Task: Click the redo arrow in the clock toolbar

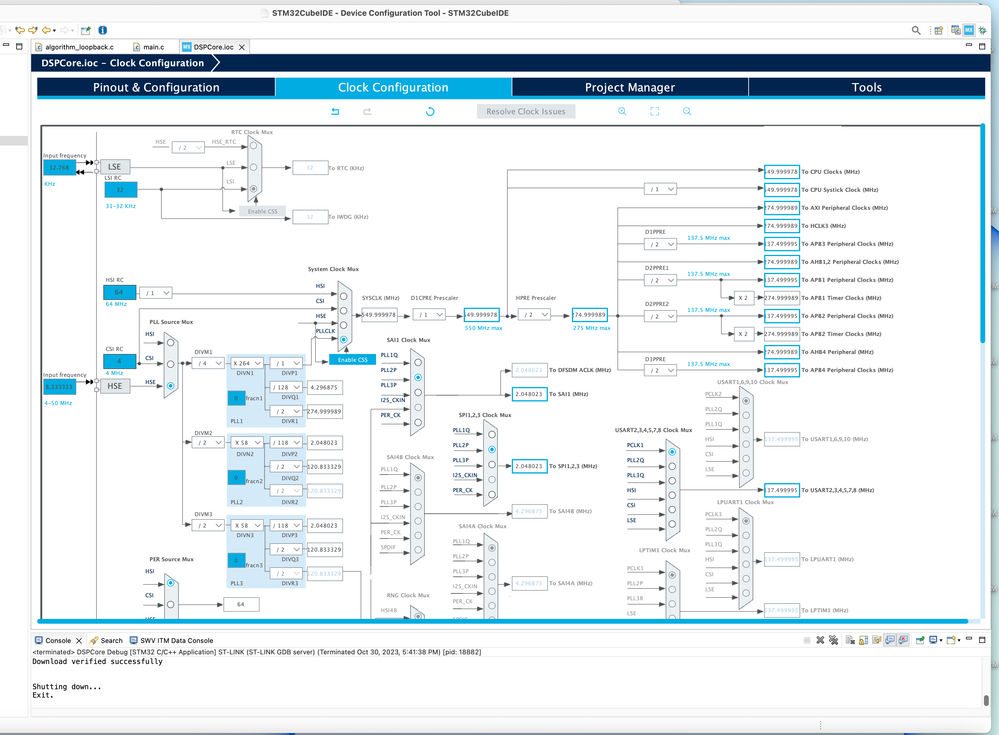Action: (368, 111)
